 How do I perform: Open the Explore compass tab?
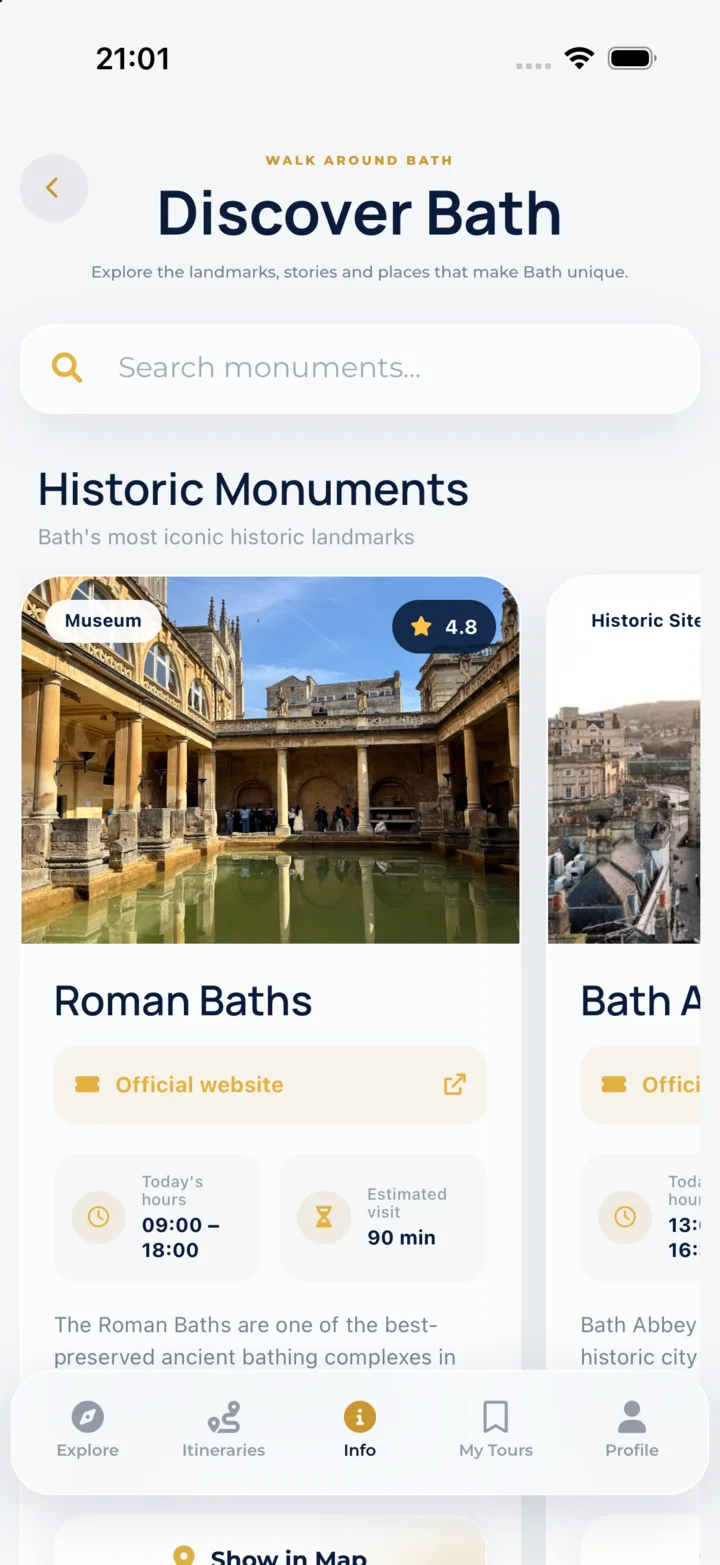click(87, 1431)
